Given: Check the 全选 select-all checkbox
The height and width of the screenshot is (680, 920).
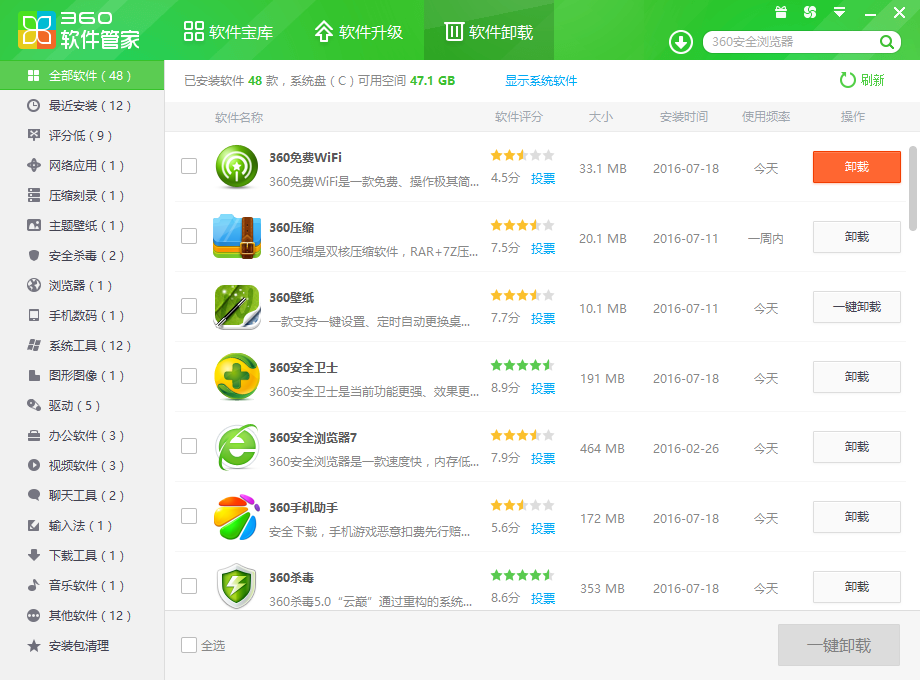Looking at the screenshot, I should (189, 645).
